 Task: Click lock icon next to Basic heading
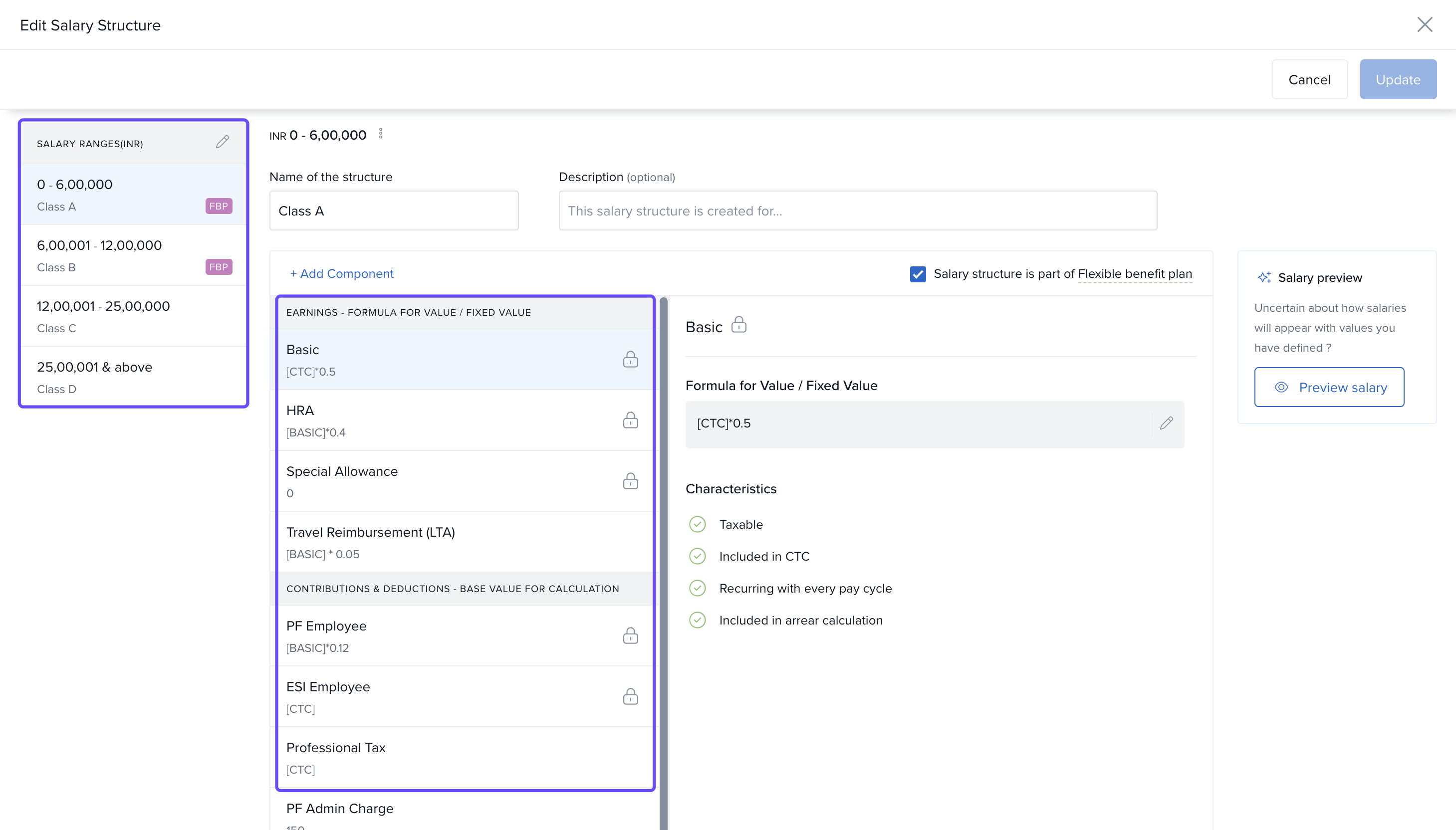tap(738, 325)
